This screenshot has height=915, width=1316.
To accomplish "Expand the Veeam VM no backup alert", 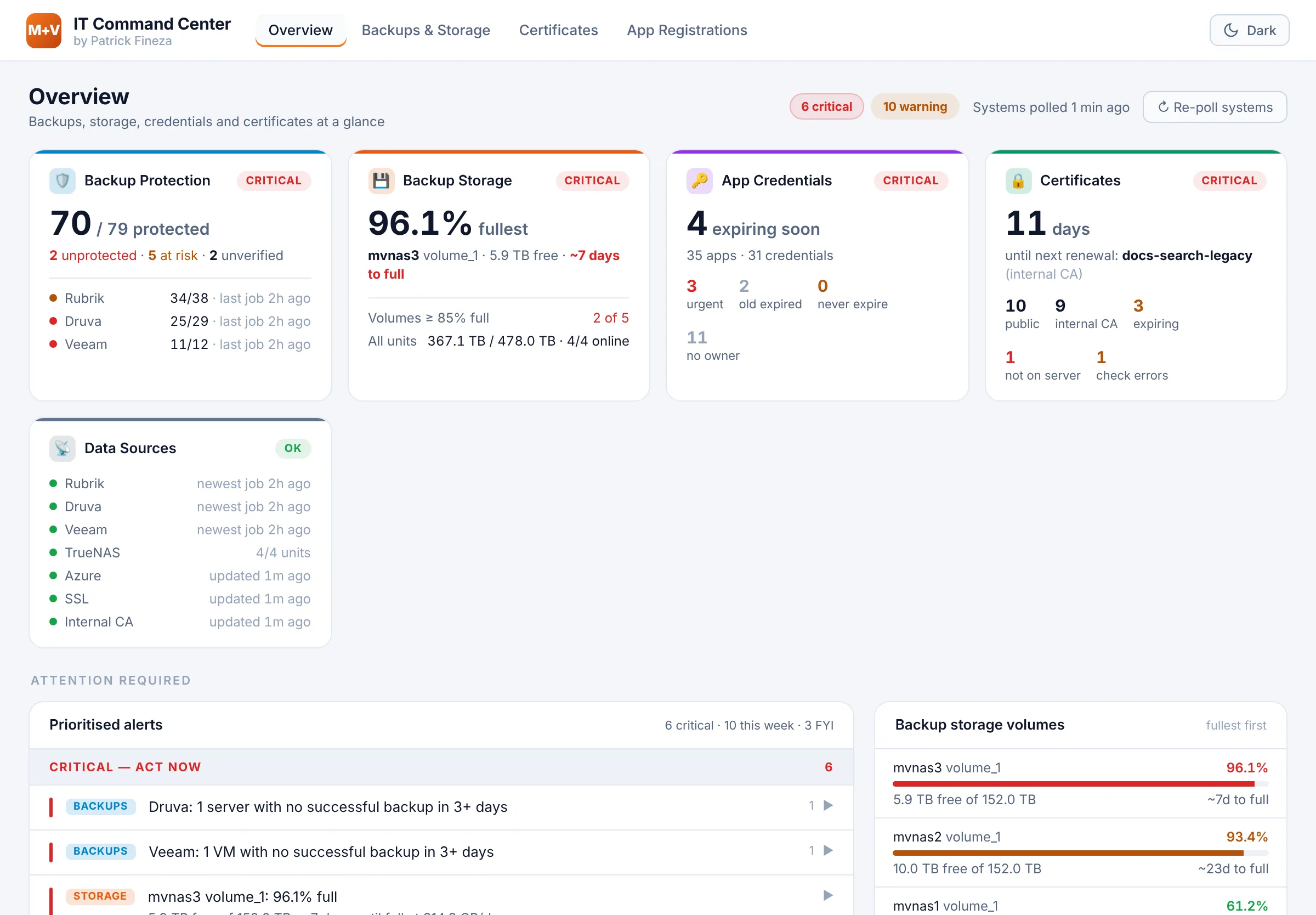I will [x=441, y=851].
